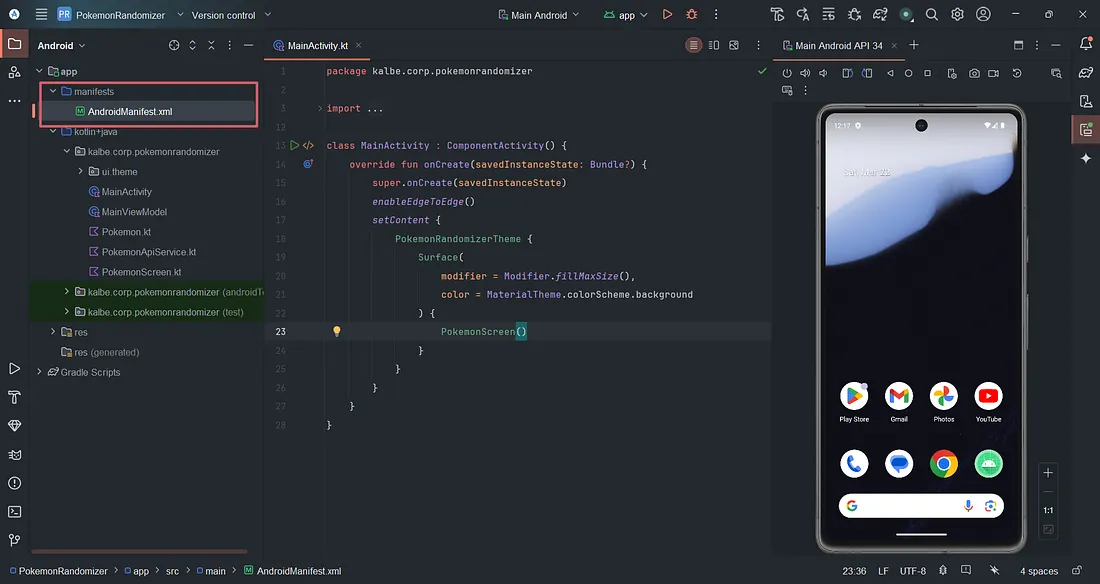Toggle reader mode in the editor toolbar

point(693,45)
